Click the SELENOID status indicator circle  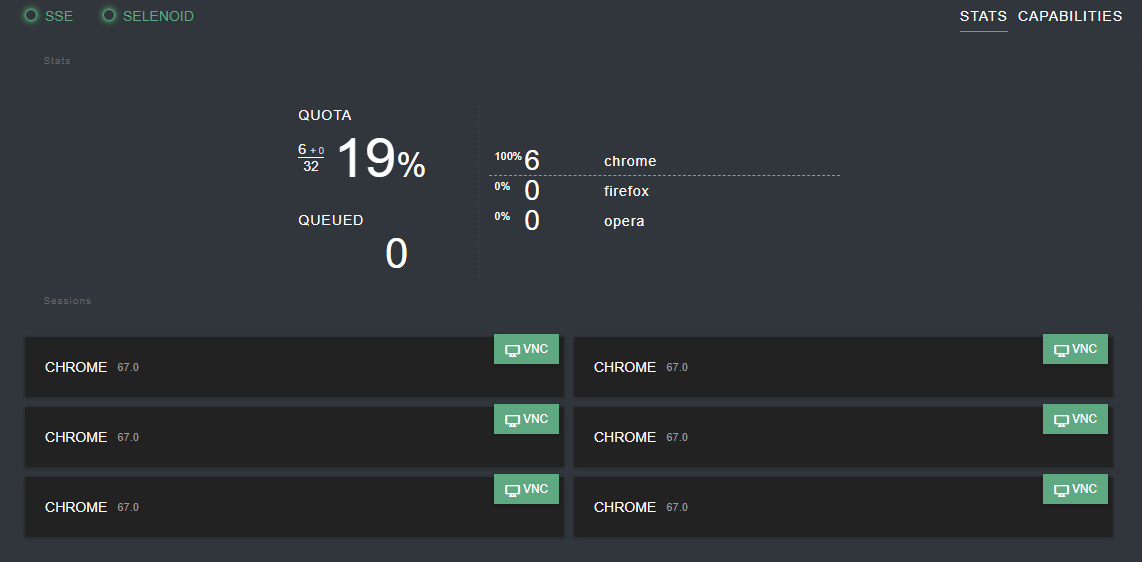pyautogui.click(x=109, y=15)
